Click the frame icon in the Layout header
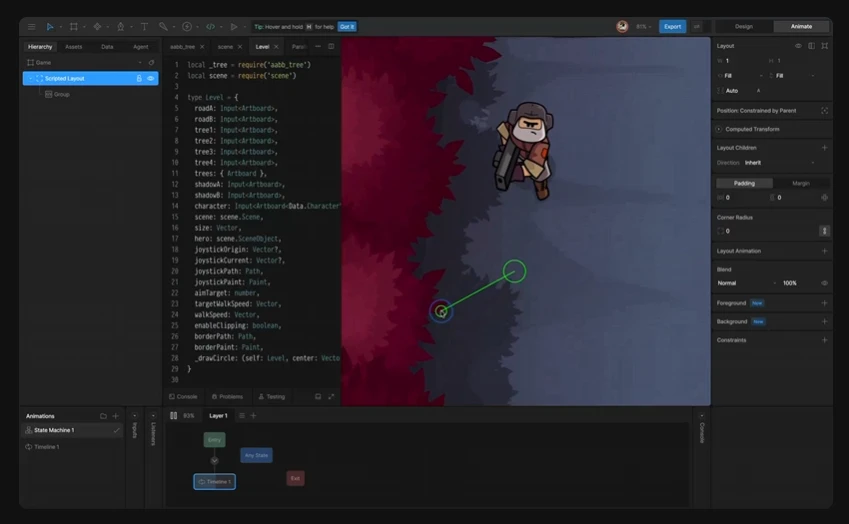The height and width of the screenshot is (524, 849). coord(824,46)
